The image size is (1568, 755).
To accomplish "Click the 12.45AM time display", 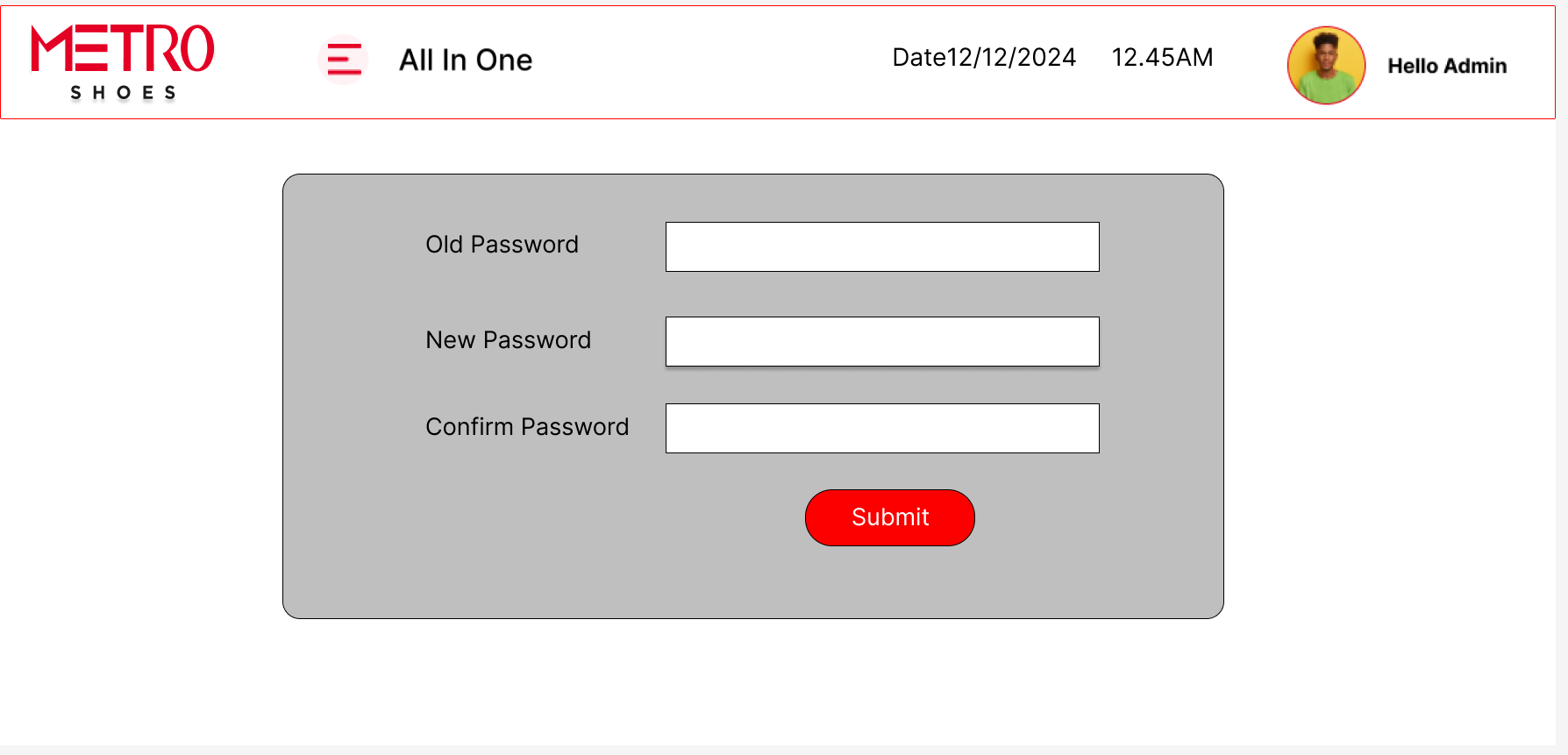I will tap(1162, 58).
